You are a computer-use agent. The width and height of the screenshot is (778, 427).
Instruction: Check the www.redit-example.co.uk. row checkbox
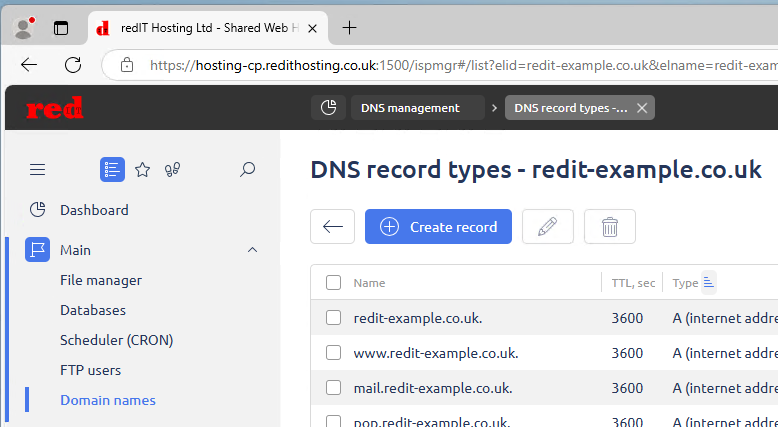(333, 353)
